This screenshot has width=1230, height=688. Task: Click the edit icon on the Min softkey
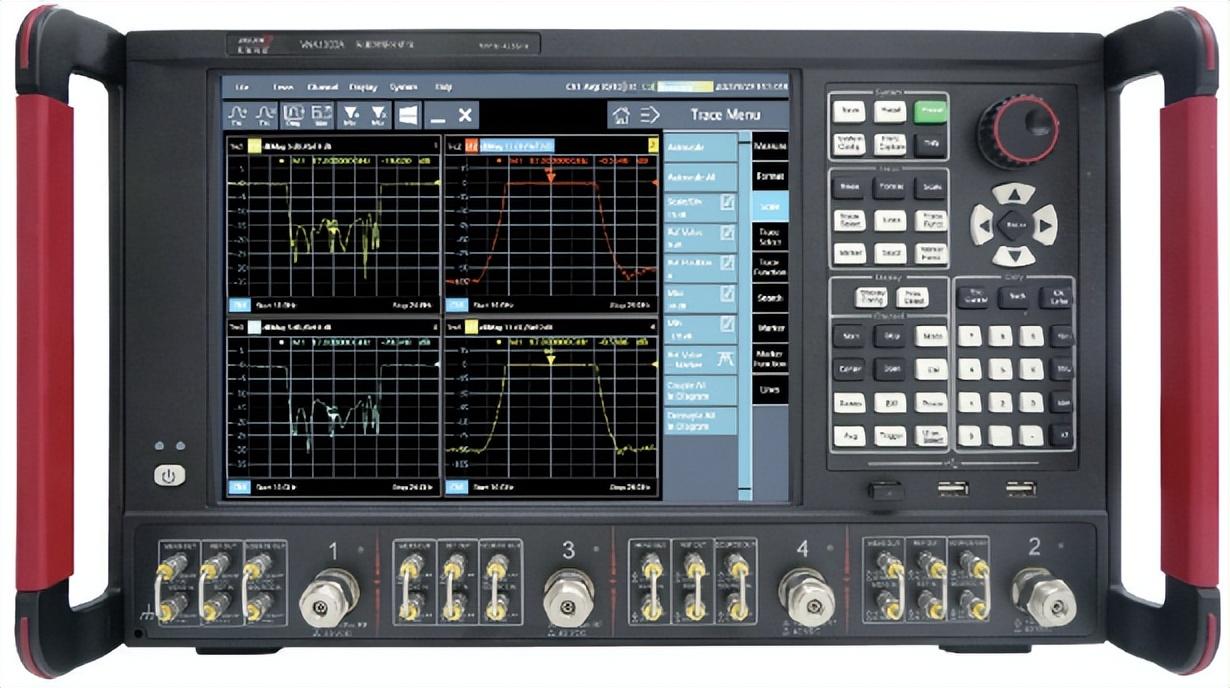[x=727, y=325]
